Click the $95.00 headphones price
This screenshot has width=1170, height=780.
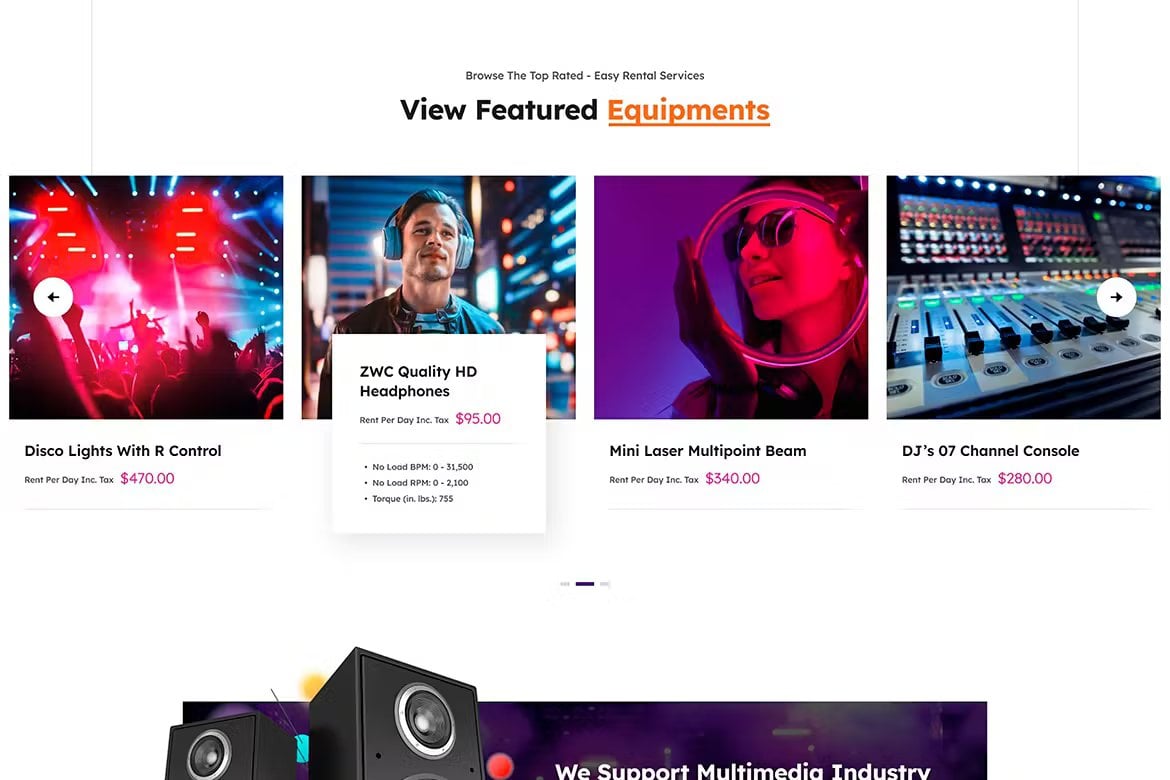(x=478, y=419)
